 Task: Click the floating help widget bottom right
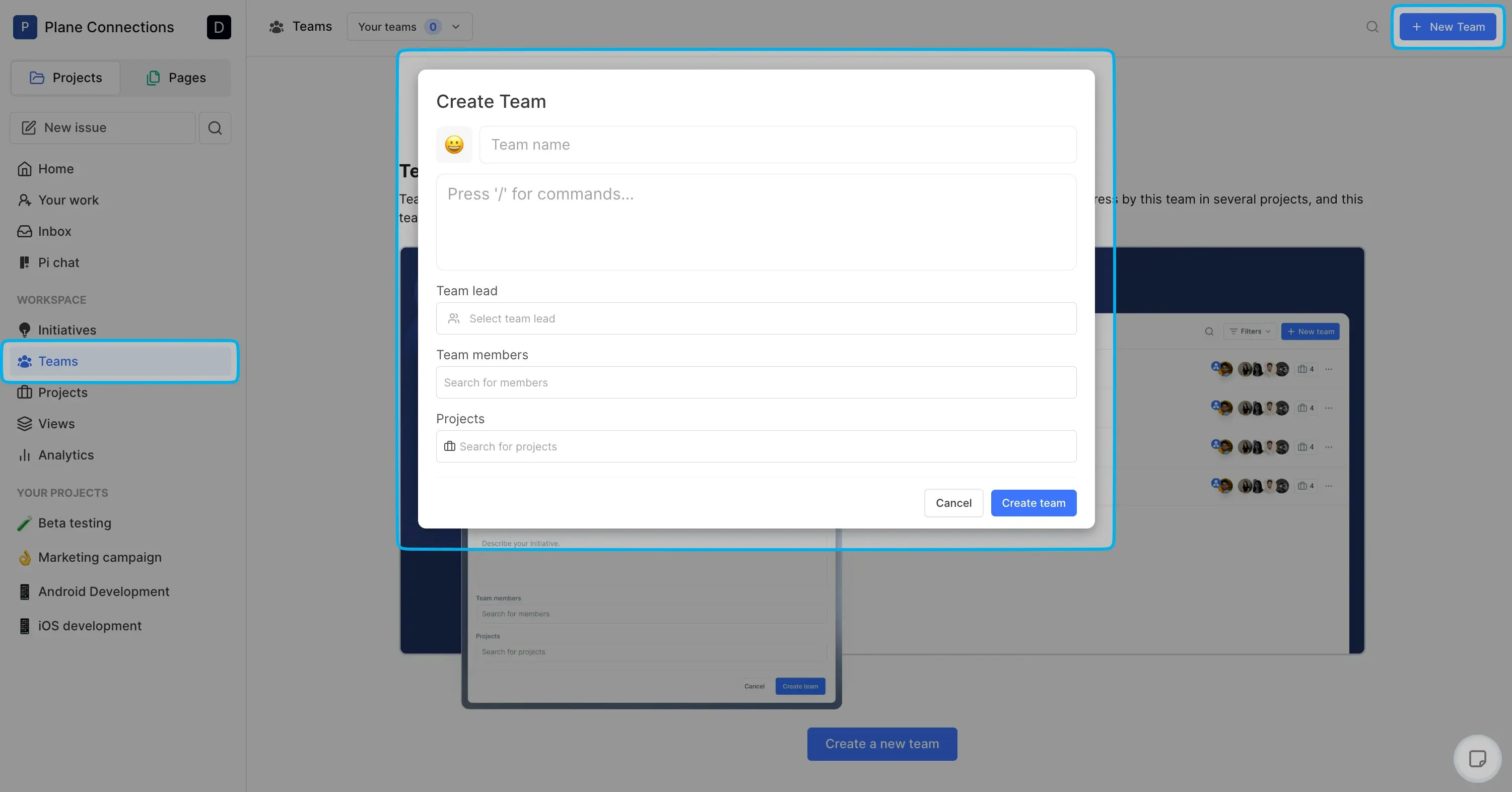click(x=1478, y=758)
